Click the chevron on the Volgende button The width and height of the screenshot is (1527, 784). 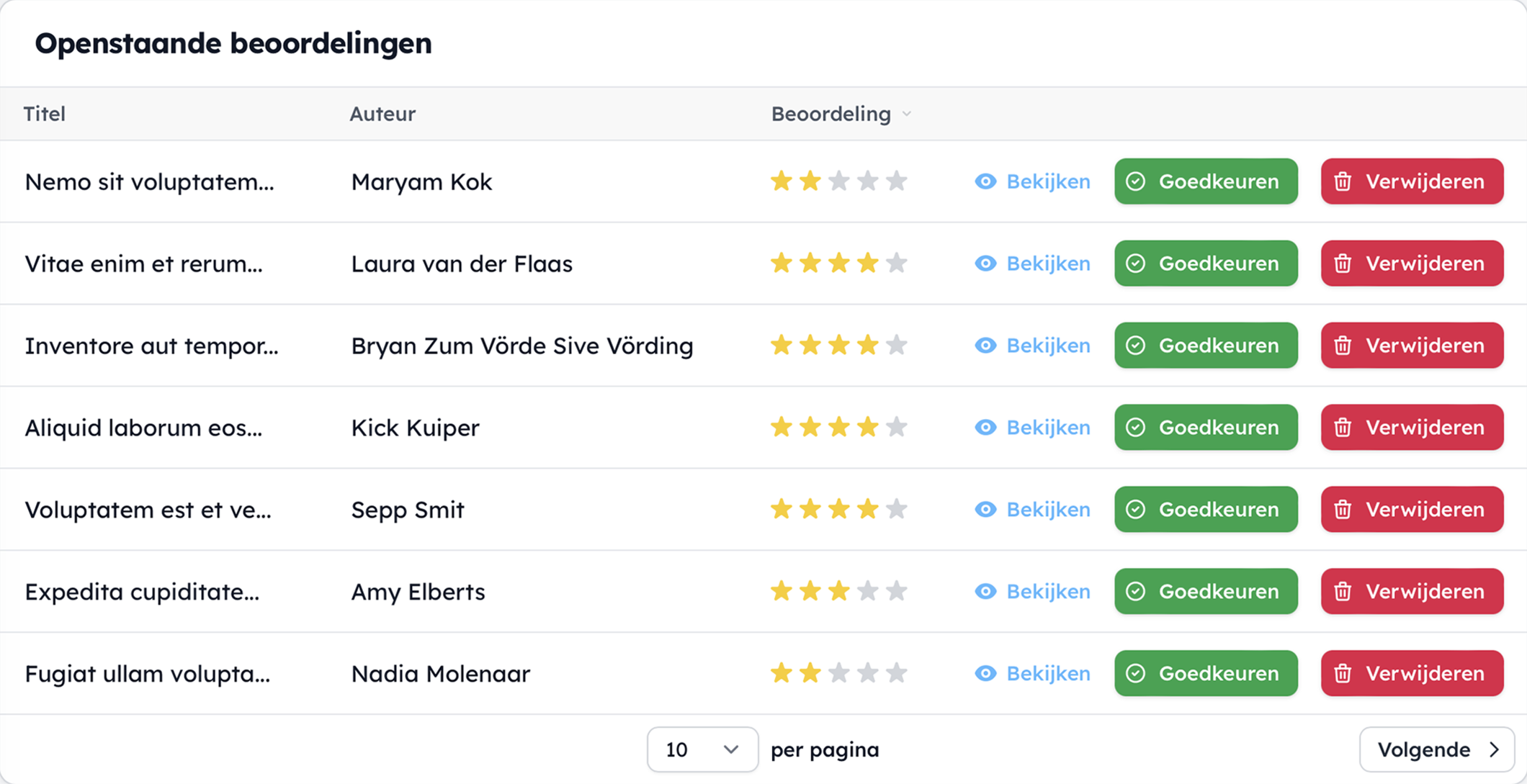1494,749
